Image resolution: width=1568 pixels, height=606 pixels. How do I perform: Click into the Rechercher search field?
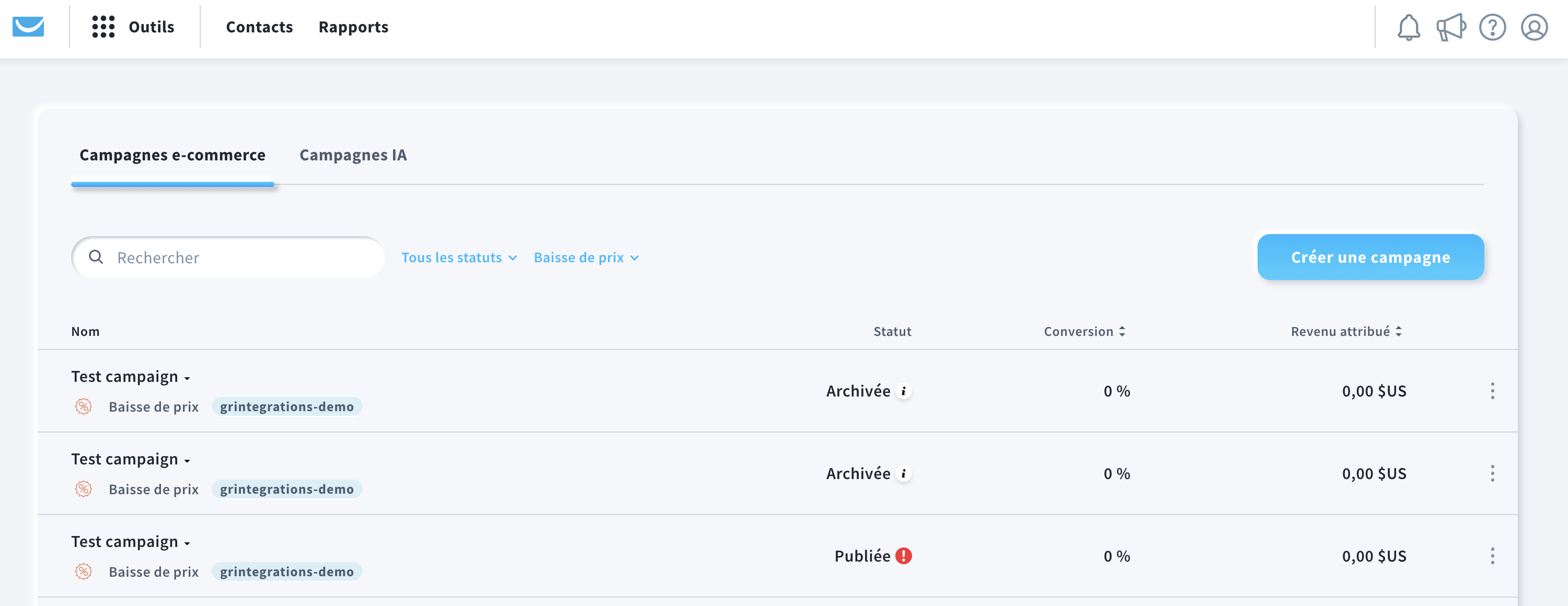click(244, 258)
